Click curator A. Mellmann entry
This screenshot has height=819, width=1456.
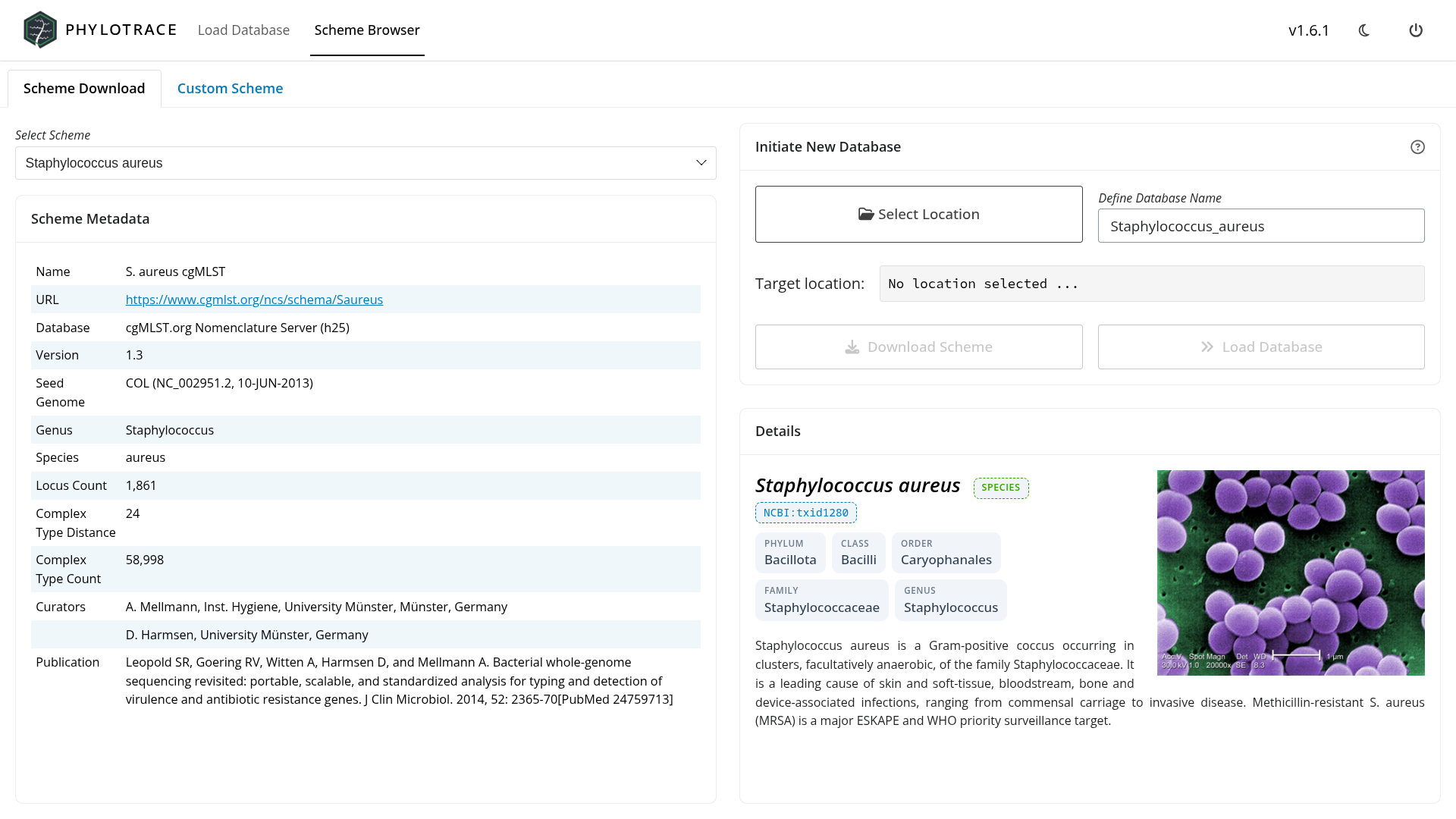(316, 607)
